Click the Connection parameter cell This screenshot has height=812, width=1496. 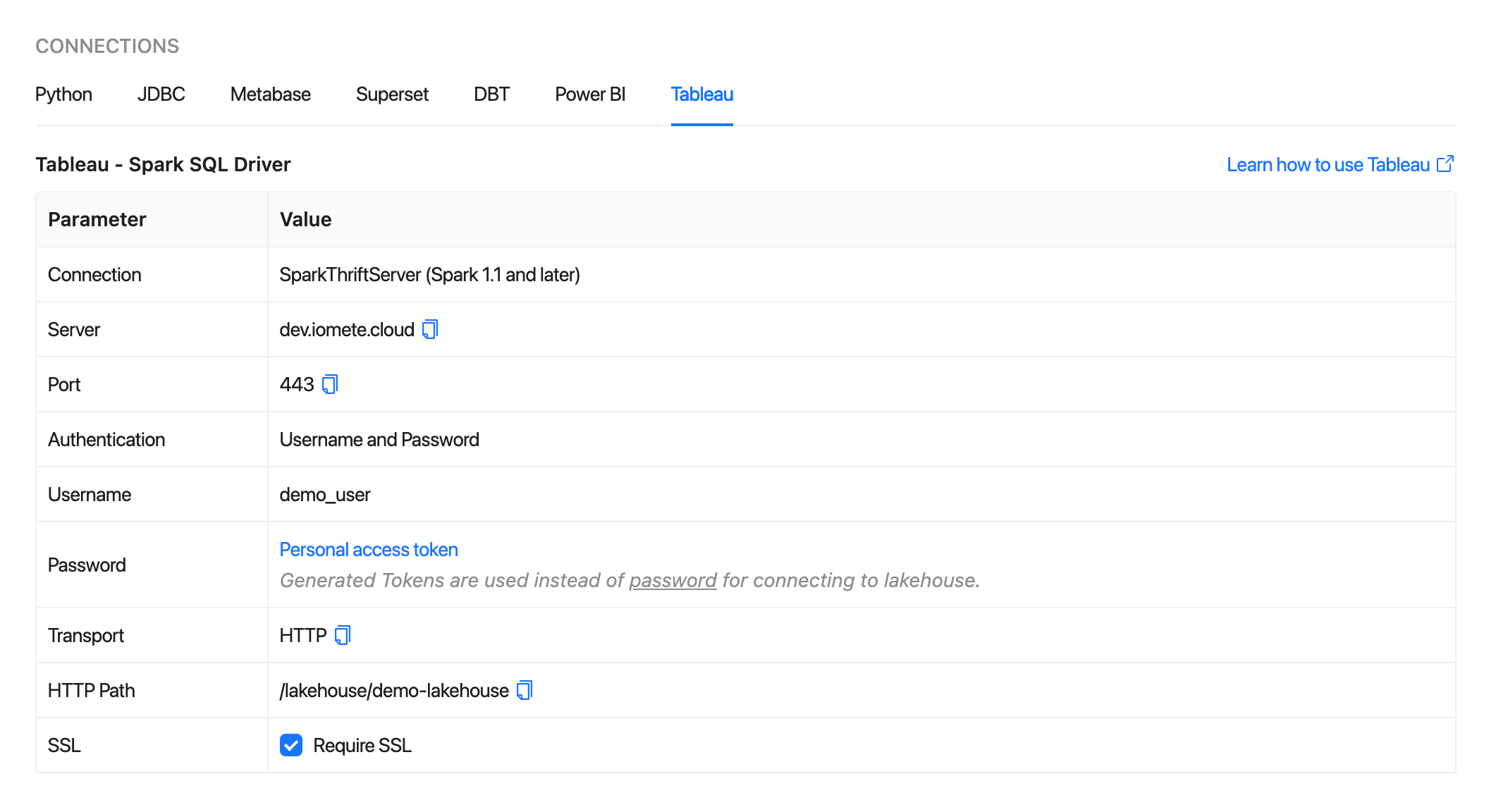[152, 274]
